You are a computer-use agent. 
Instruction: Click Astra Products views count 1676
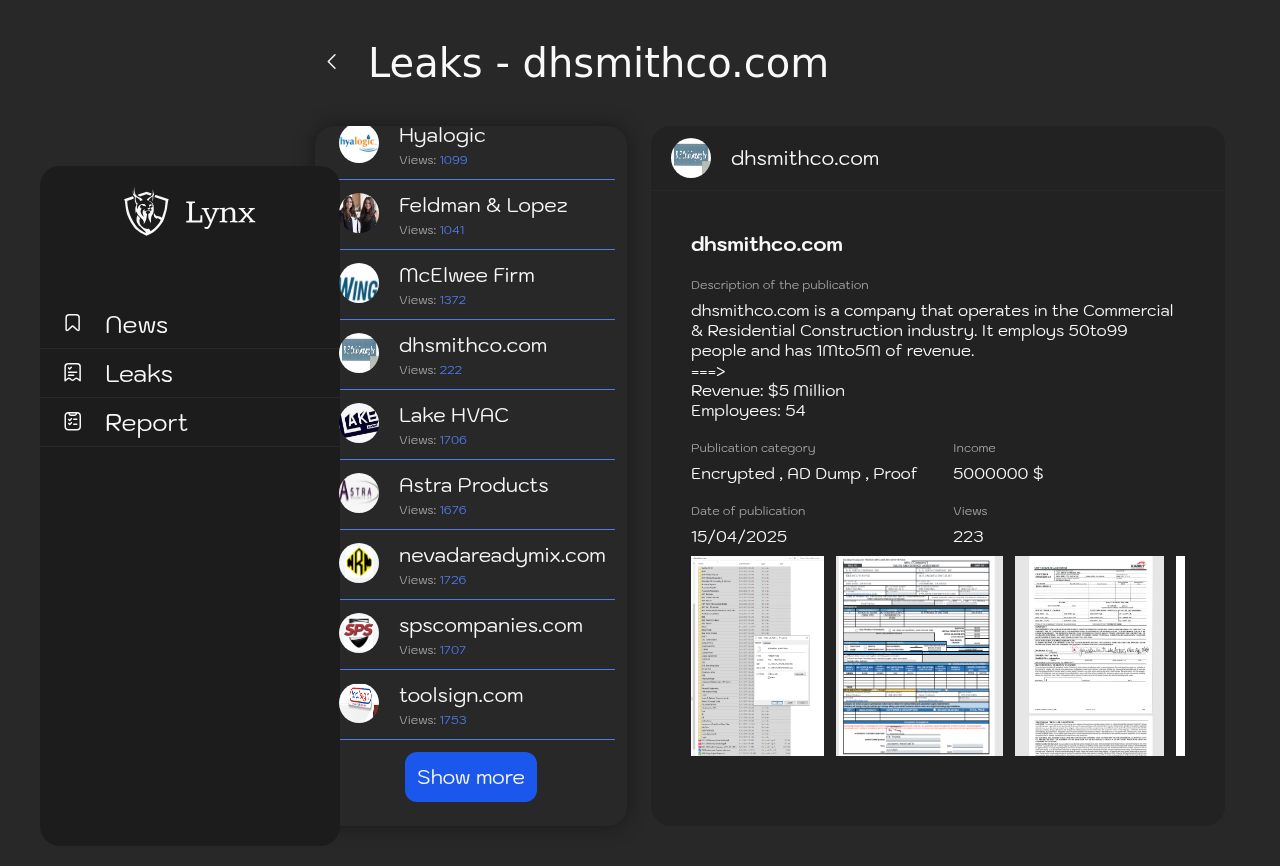(453, 510)
